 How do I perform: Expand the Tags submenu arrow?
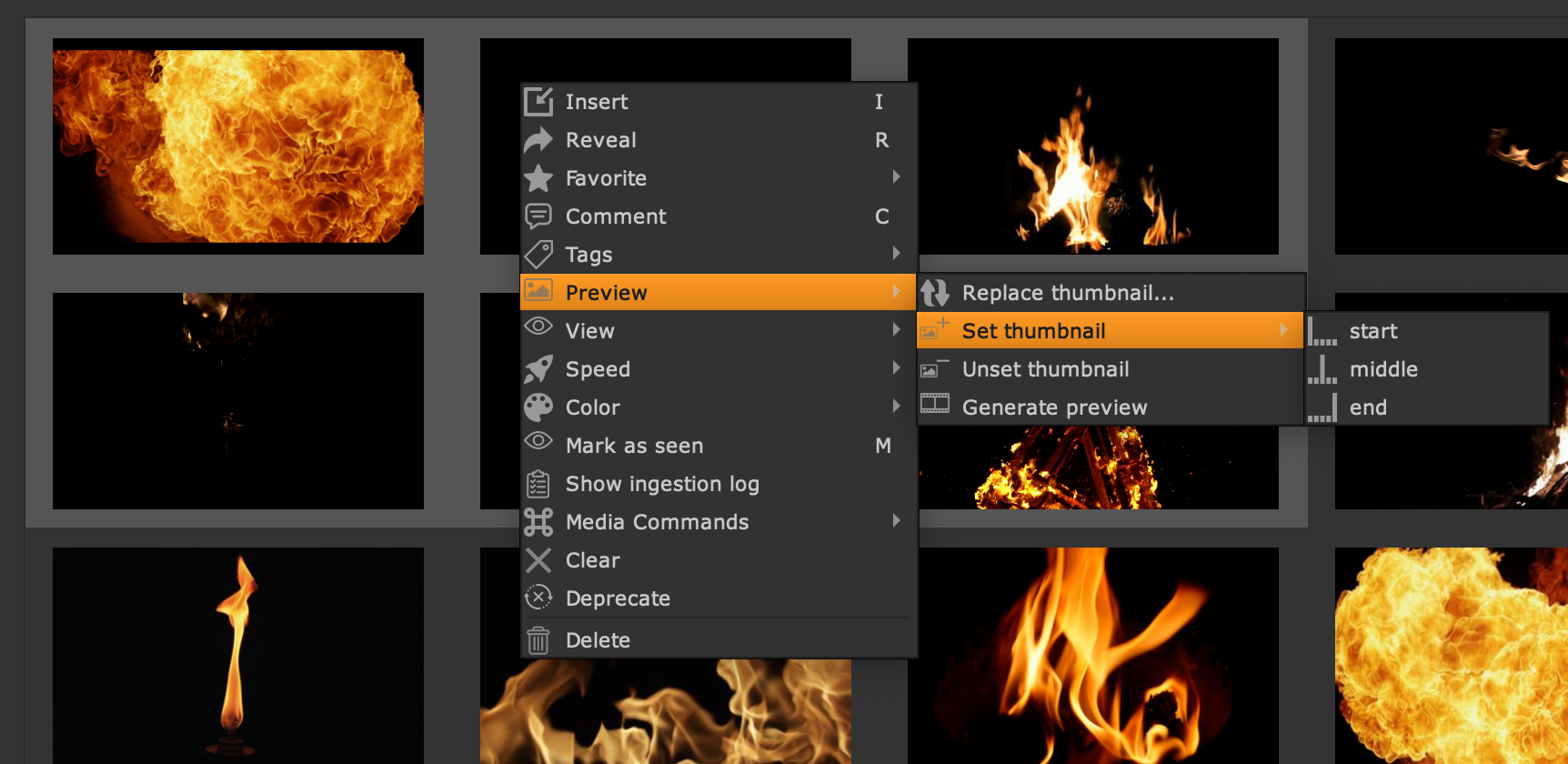(x=897, y=254)
